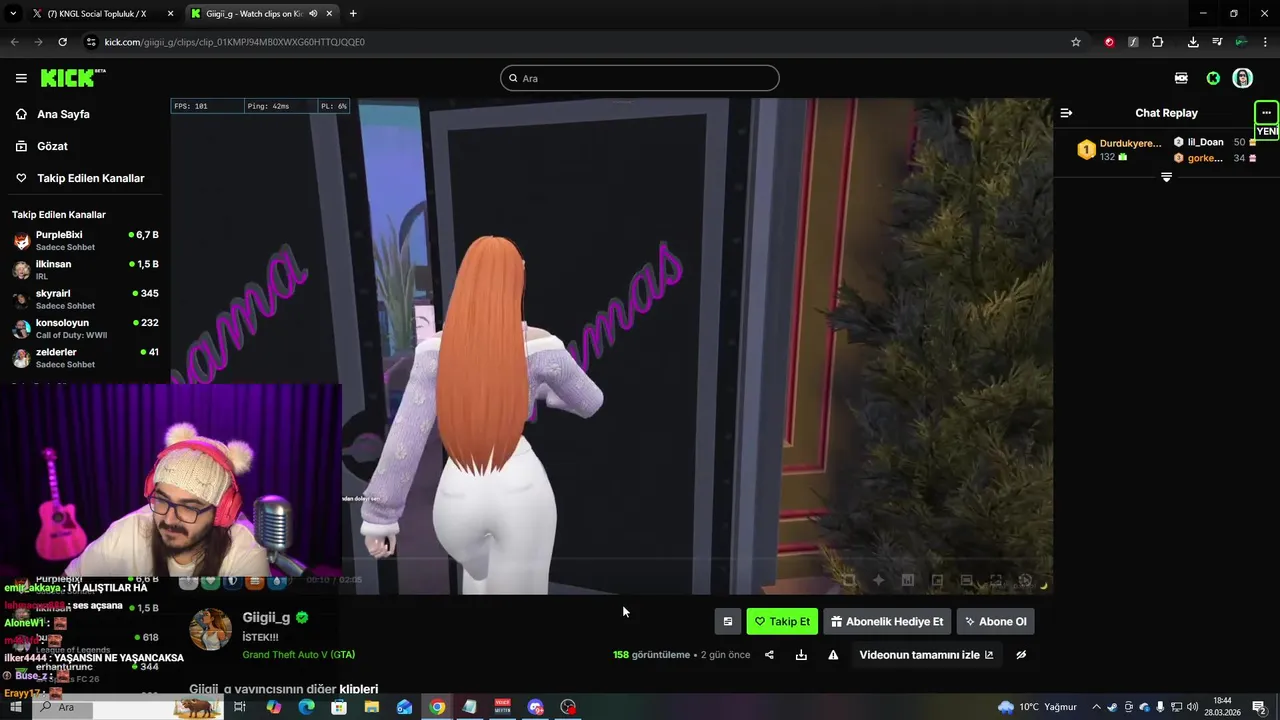Focus the Ara search field
The height and width of the screenshot is (720, 1280).
[x=640, y=78]
